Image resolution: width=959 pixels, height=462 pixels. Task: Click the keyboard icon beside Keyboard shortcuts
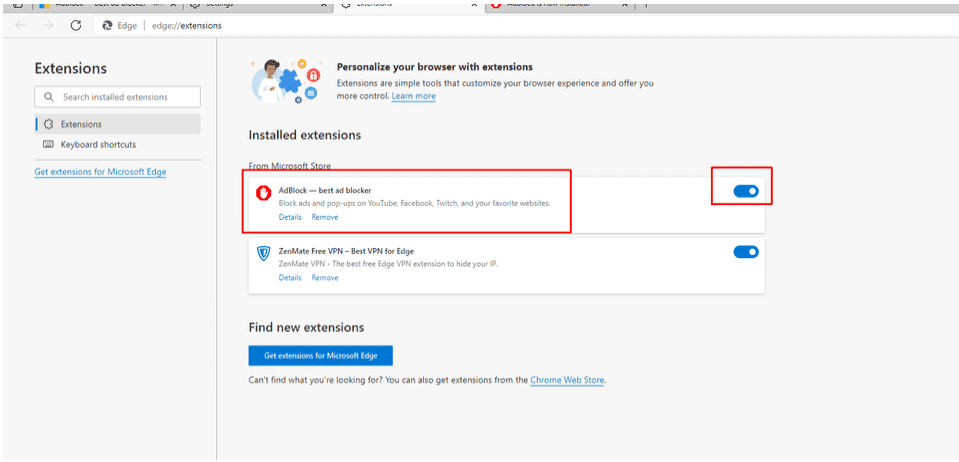pyautogui.click(x=48, y=144)
